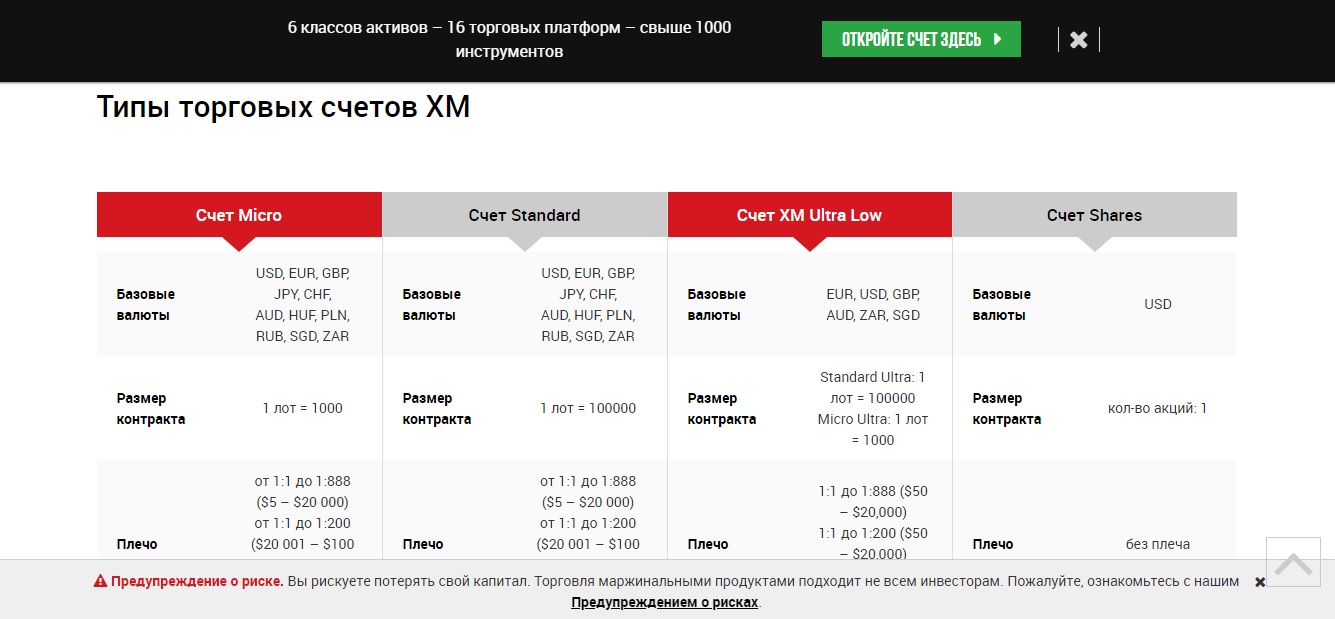Click the кол-во акций: 1 value
Viewport: 1335px width, 619px height.
point(1157,408)
